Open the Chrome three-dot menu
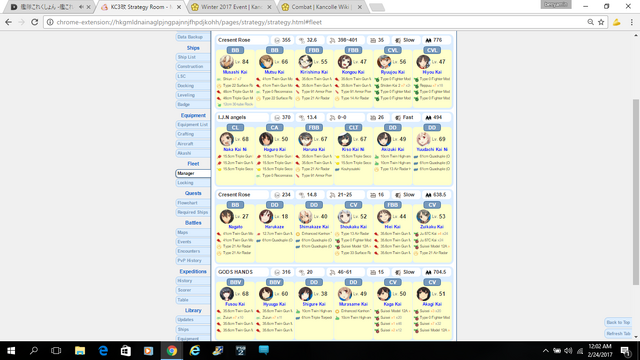Screen dimensions: 640x360 631,22
